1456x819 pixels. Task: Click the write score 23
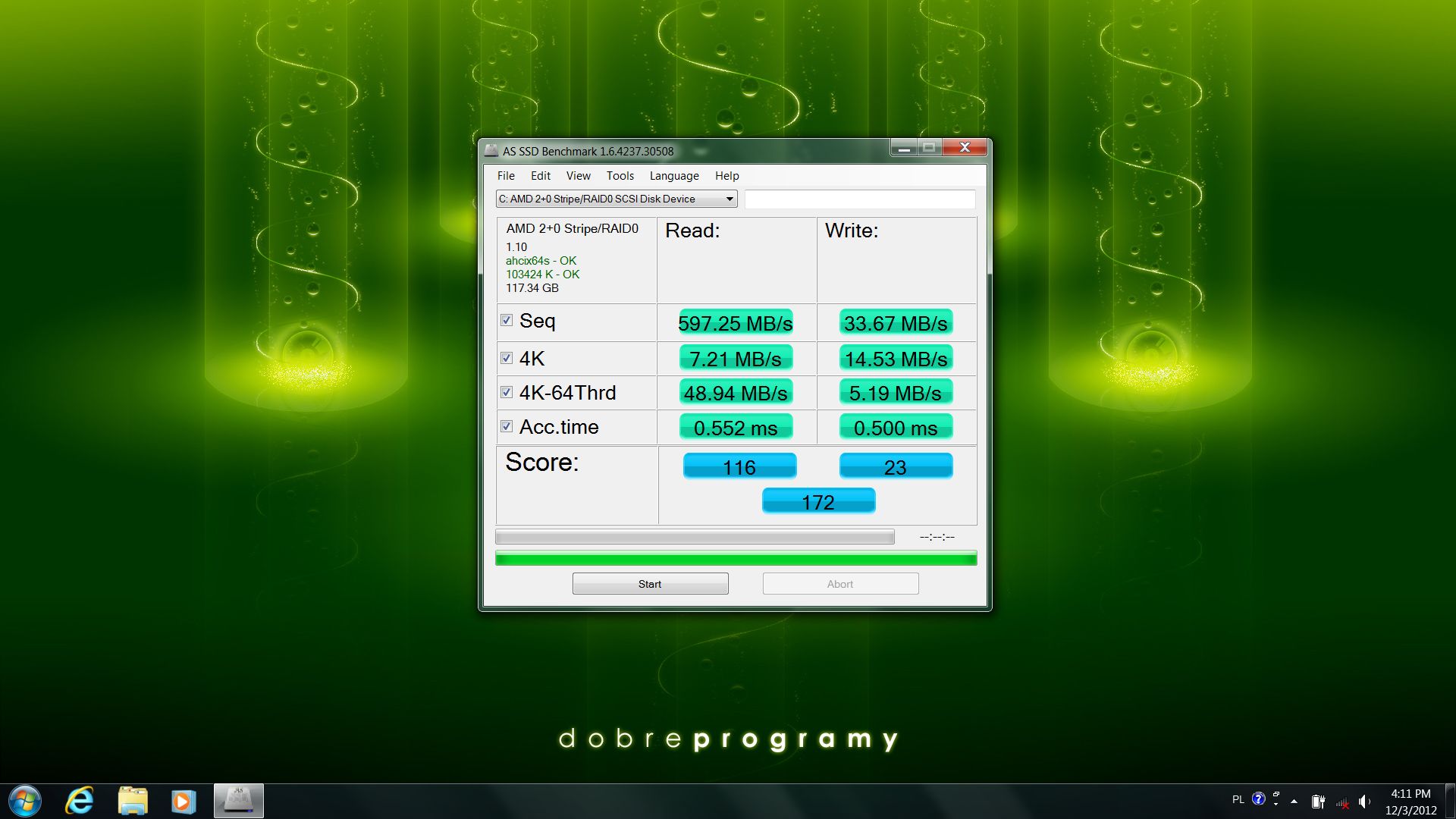coord(896,466)
